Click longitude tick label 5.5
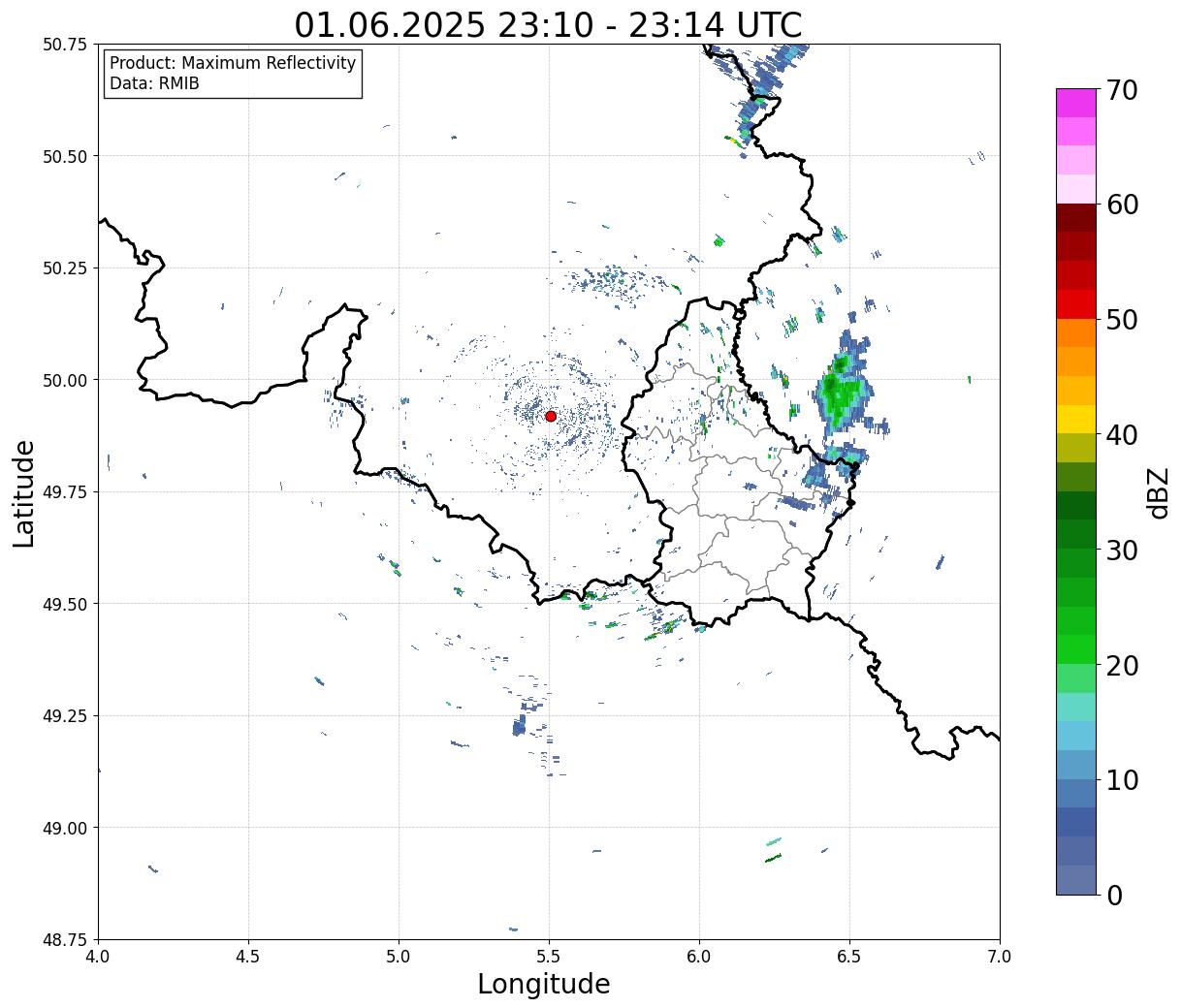The height and width of the screenshot is (1008, 1182). (x=549, y=956)
